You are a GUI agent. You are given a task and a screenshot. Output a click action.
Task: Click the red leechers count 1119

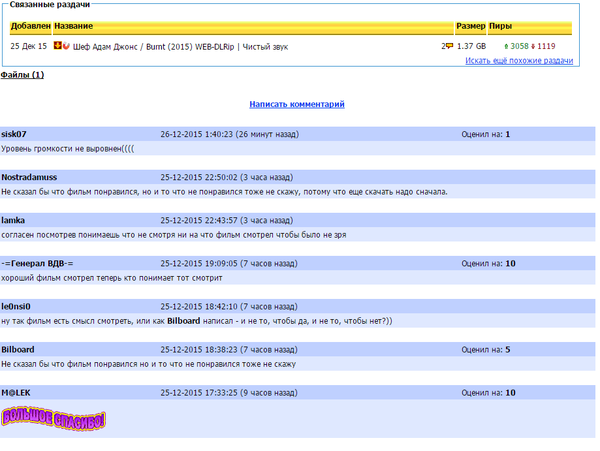coord(545,46)
